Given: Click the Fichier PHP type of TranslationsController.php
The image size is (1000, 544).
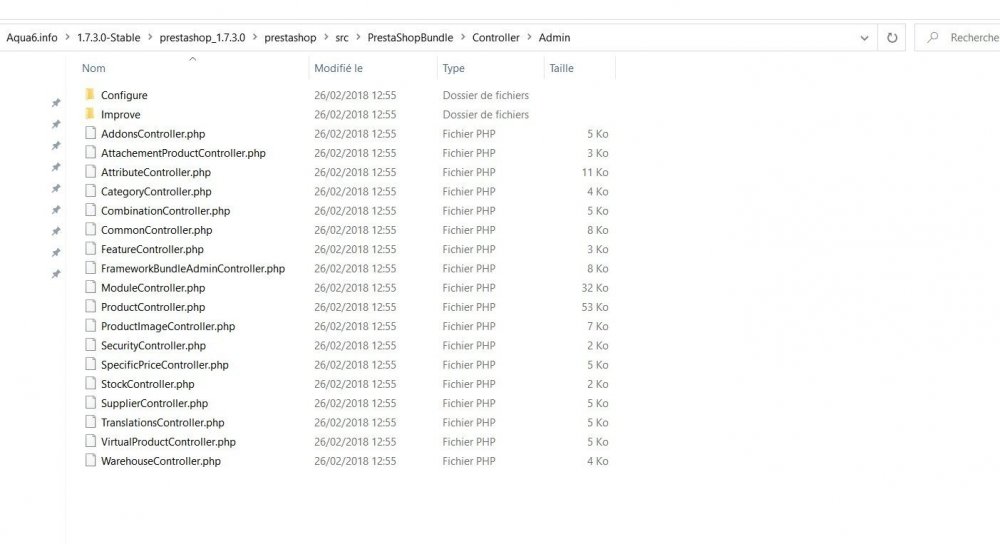Looking at the screenshot, I should click(469, 423).
